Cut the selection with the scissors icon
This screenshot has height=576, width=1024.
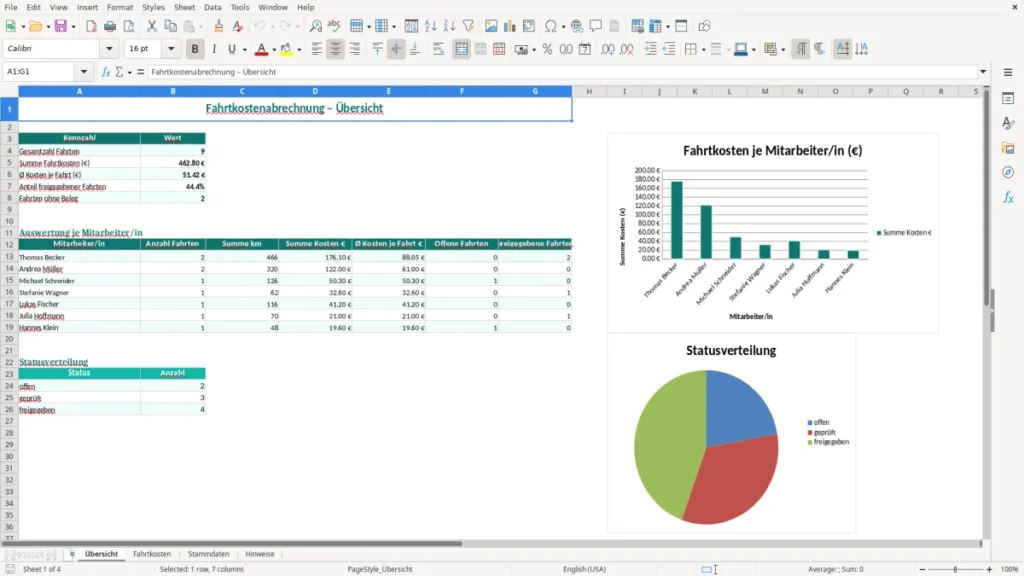pos(152,26)
